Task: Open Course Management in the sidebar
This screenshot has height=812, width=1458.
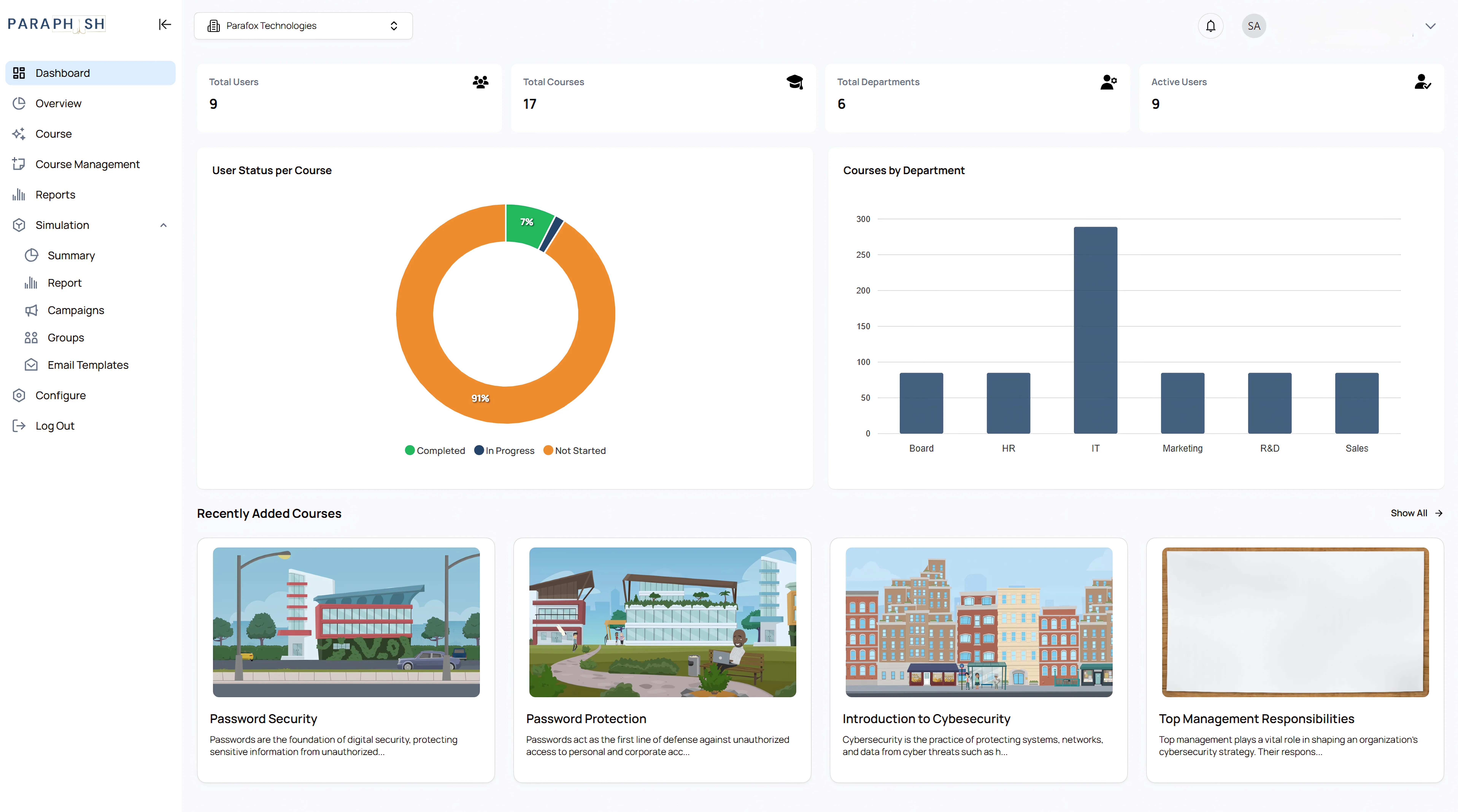Action: 87,164
